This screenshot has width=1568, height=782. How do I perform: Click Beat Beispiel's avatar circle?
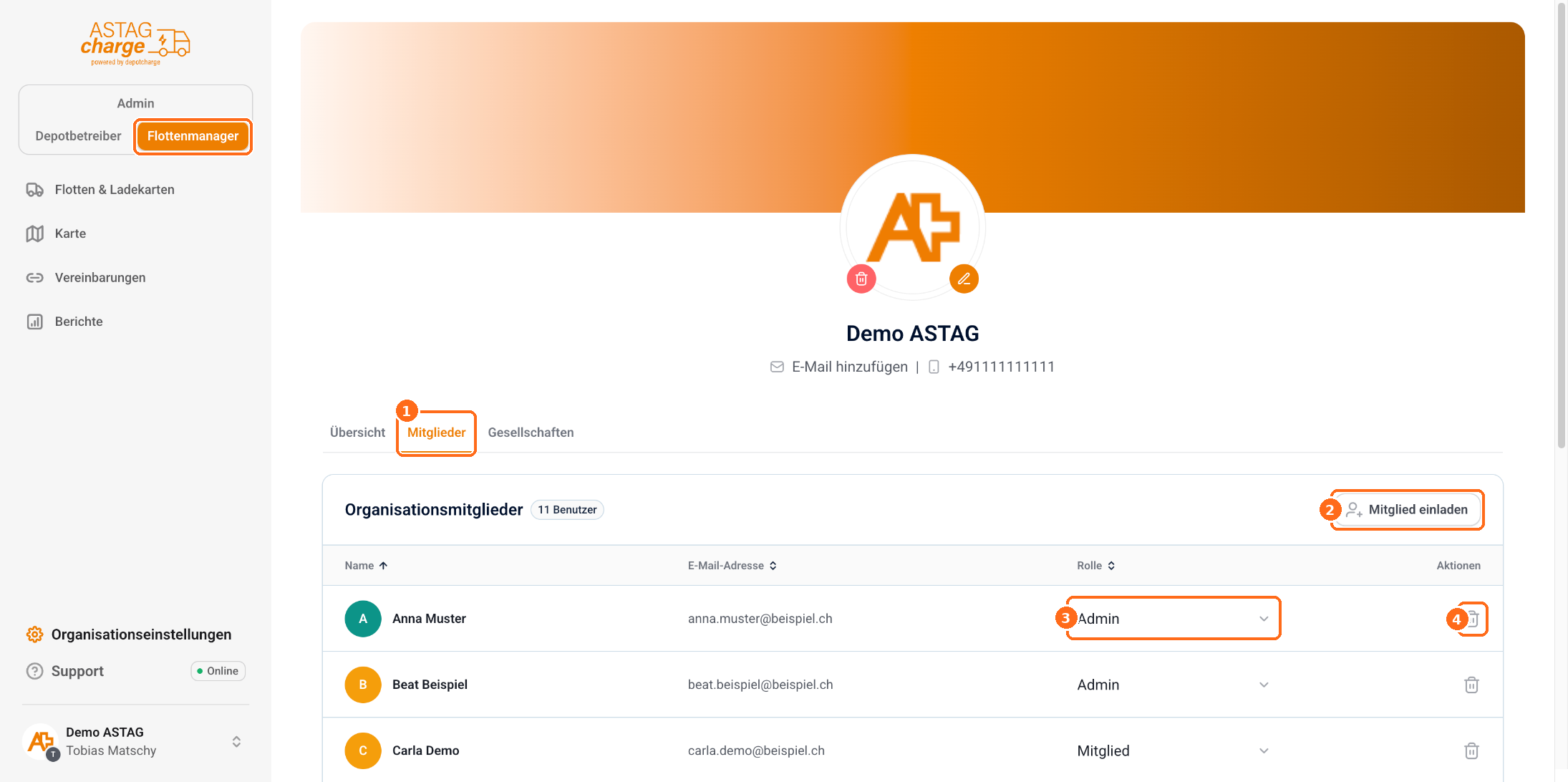coord(363,685)
